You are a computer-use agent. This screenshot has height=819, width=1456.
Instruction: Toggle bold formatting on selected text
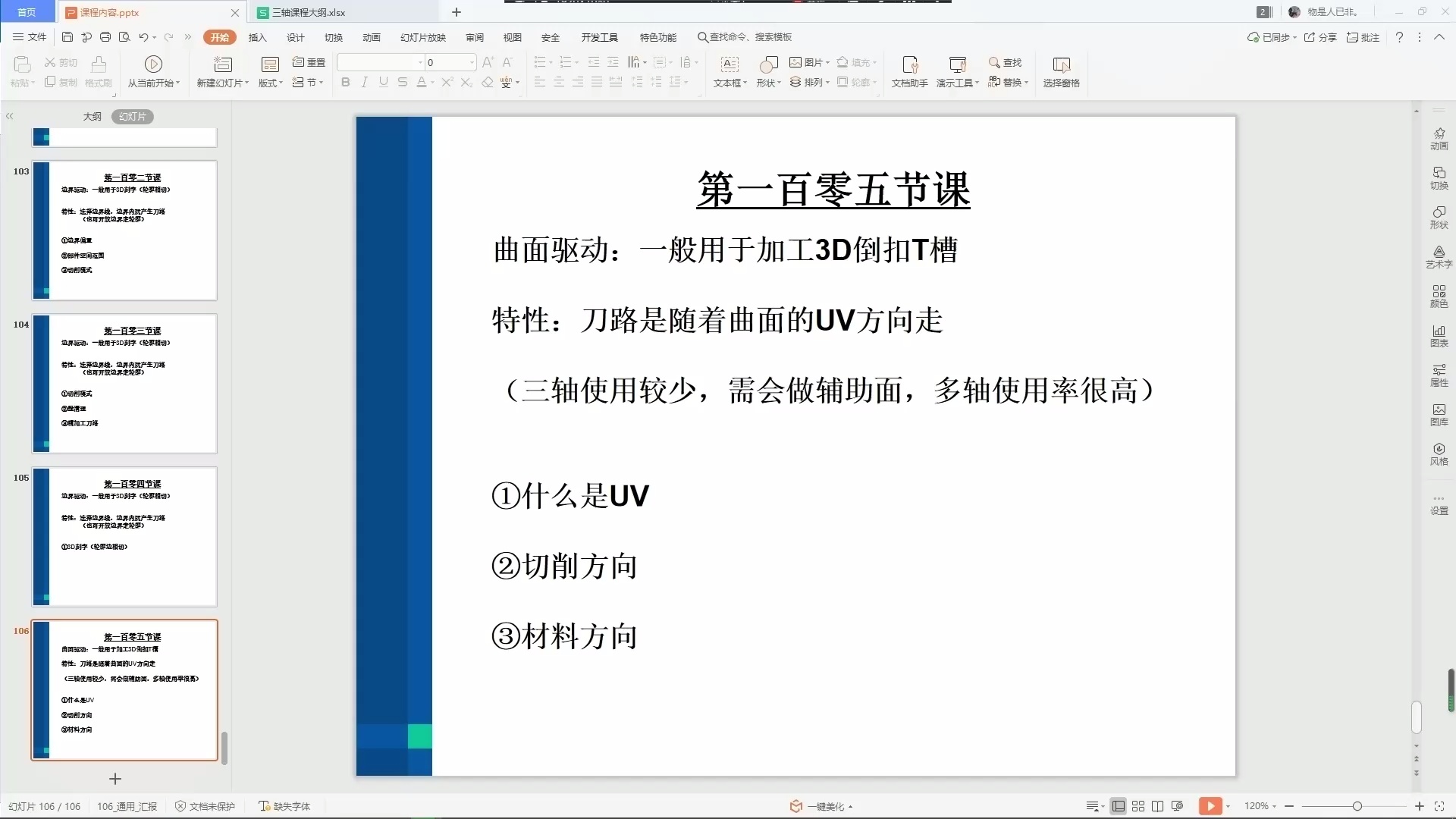345,82
